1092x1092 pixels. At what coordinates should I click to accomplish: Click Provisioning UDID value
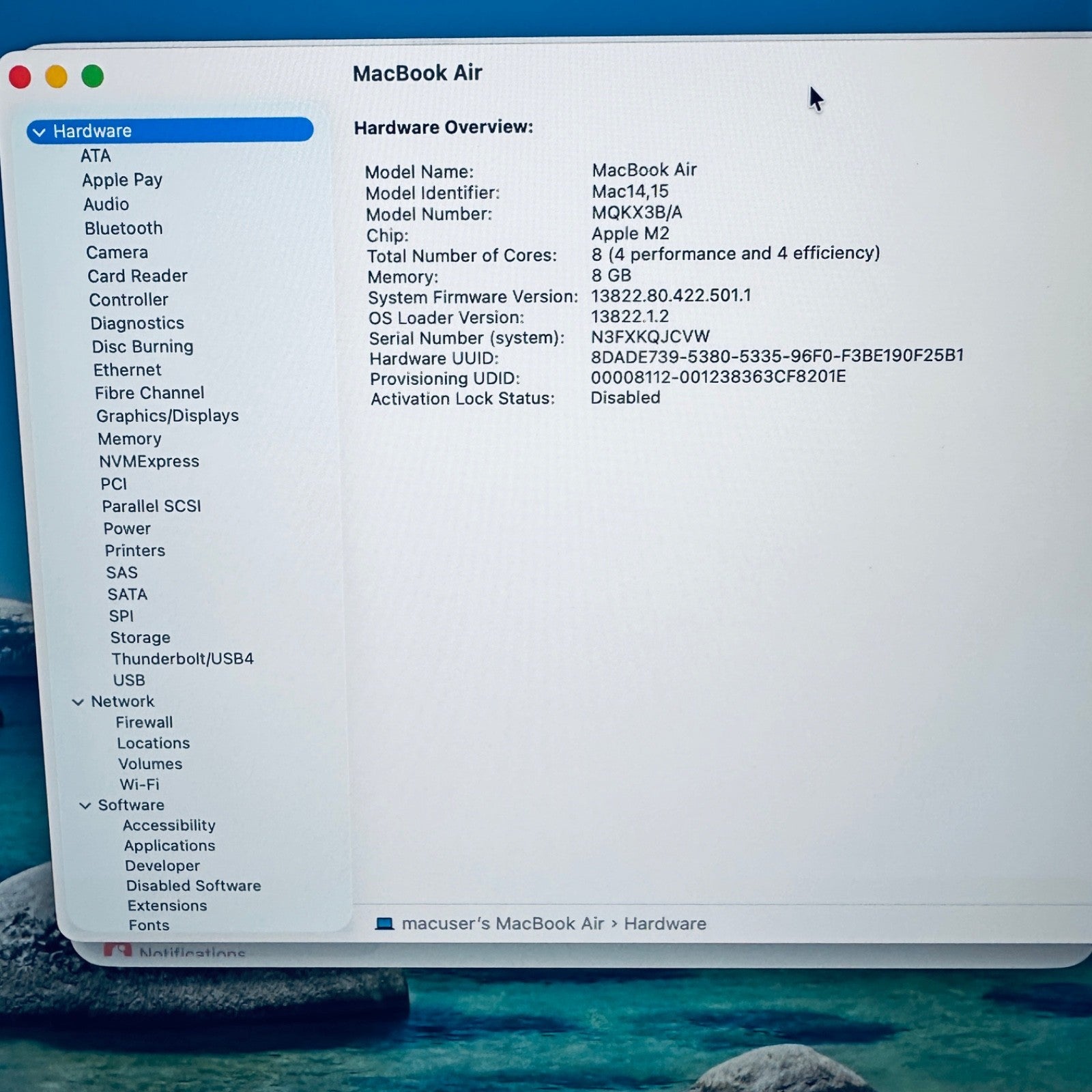point(718,377)
